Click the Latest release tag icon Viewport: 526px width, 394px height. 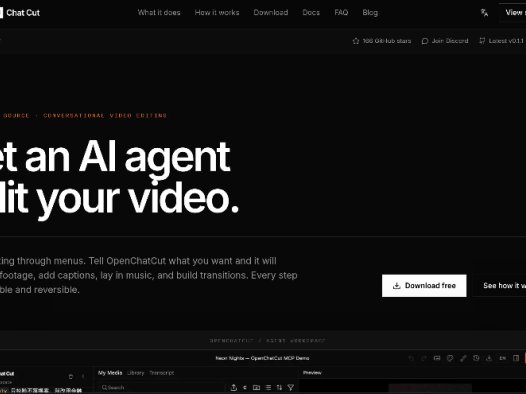click(482, 41)
